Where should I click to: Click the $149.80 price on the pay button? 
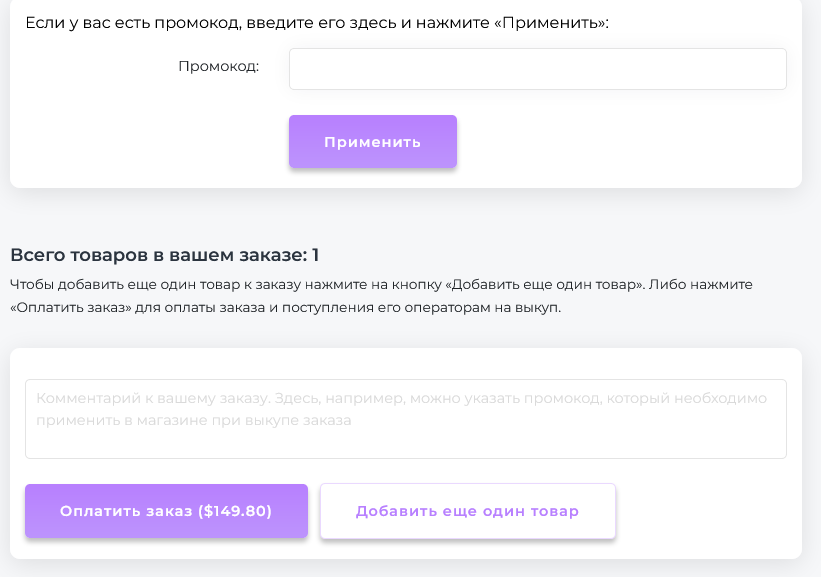tap(235, 511)
